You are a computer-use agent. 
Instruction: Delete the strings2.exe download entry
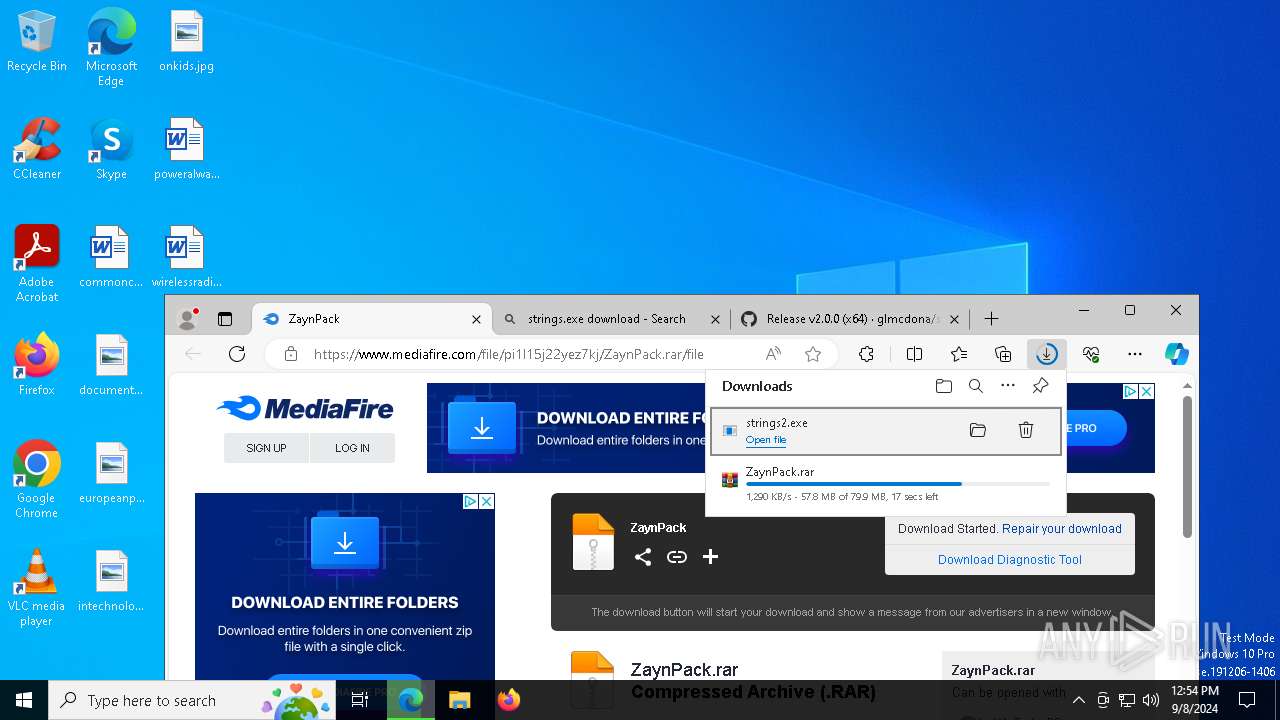[x=1026, y=430]
